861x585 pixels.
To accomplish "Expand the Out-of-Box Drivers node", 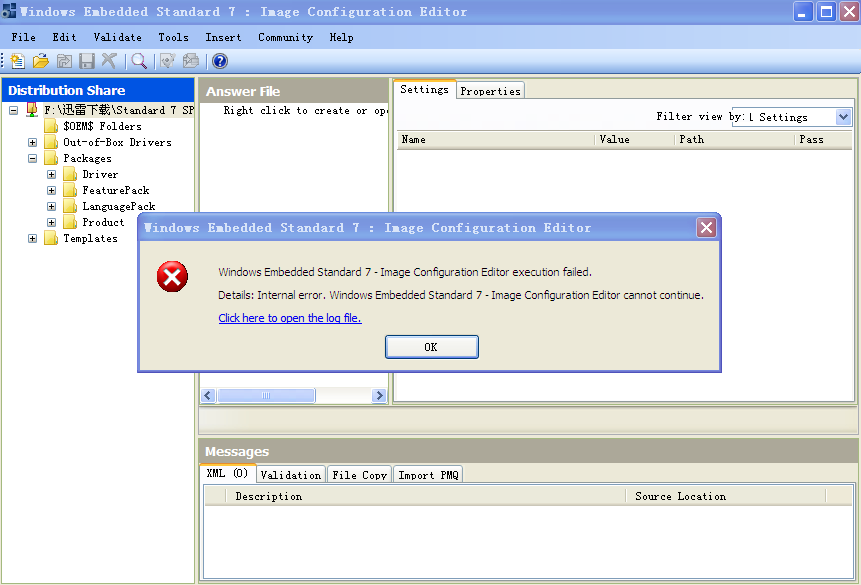I will [32, 142].
